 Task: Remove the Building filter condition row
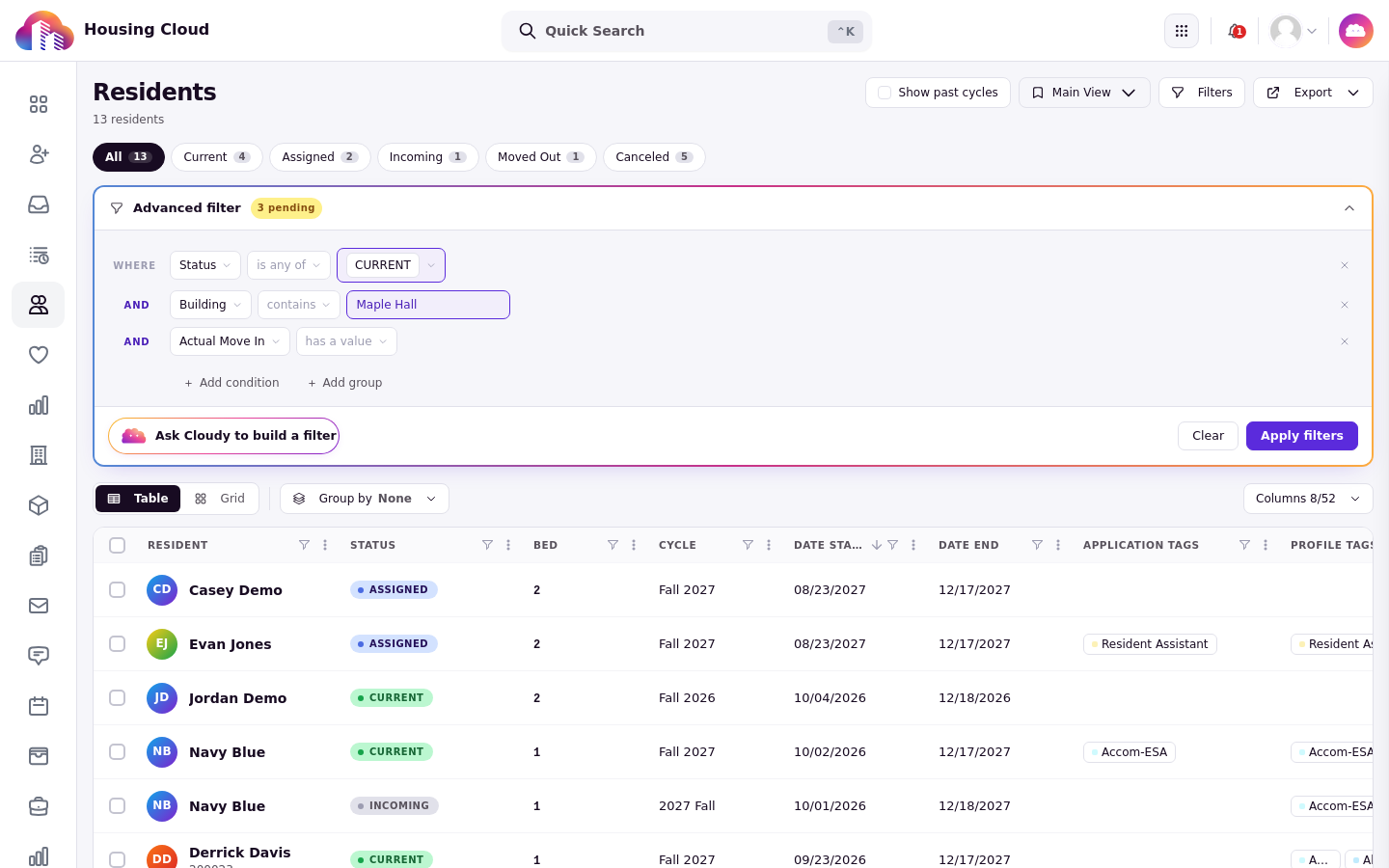1345,305
